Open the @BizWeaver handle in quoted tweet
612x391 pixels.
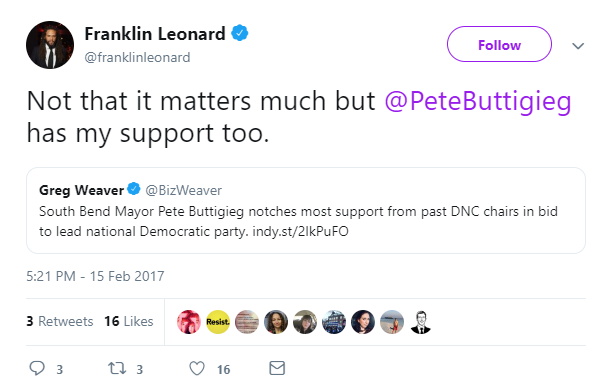(x=183, y=190)
